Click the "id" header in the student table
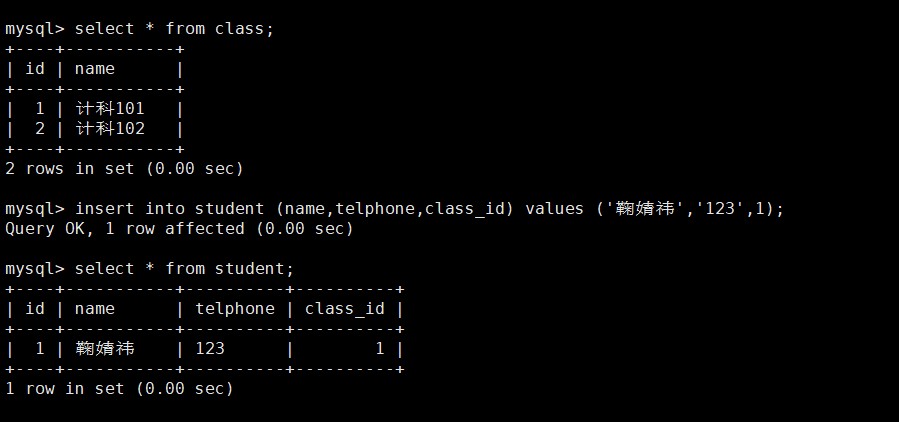The image size is (899, 422). point(35,309)
